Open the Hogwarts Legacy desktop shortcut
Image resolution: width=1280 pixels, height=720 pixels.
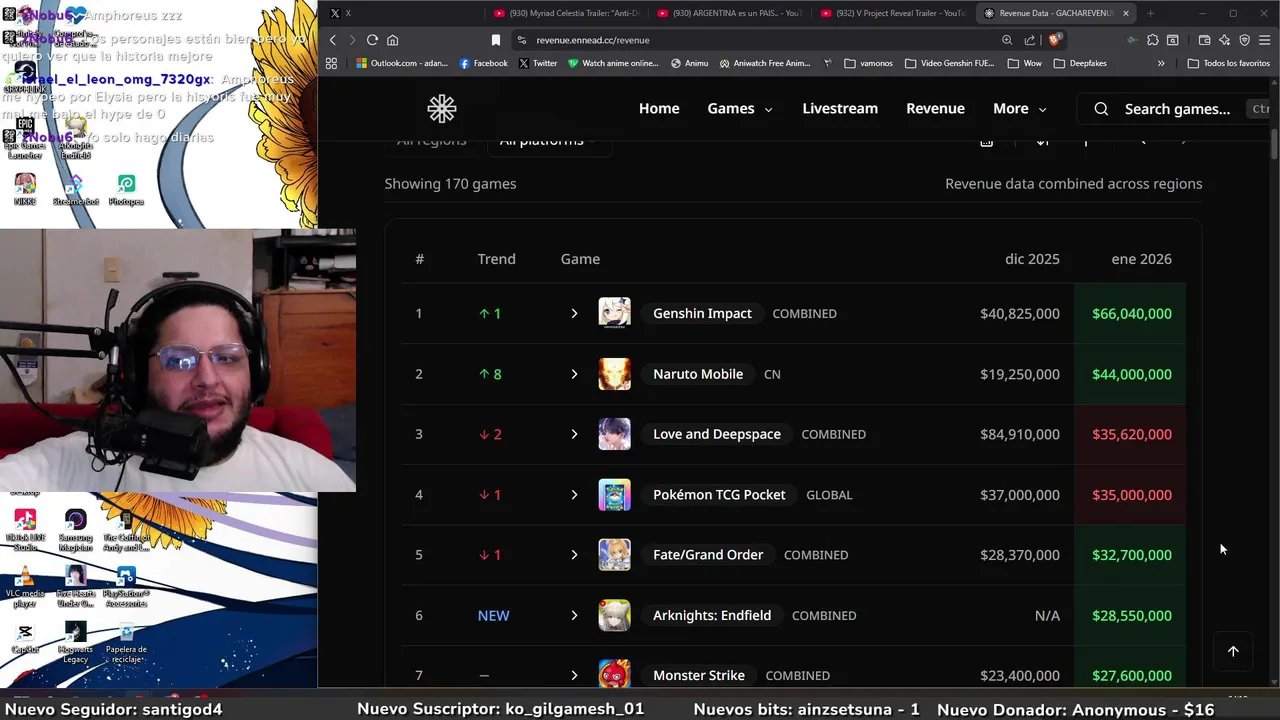(x=75, y=642)
